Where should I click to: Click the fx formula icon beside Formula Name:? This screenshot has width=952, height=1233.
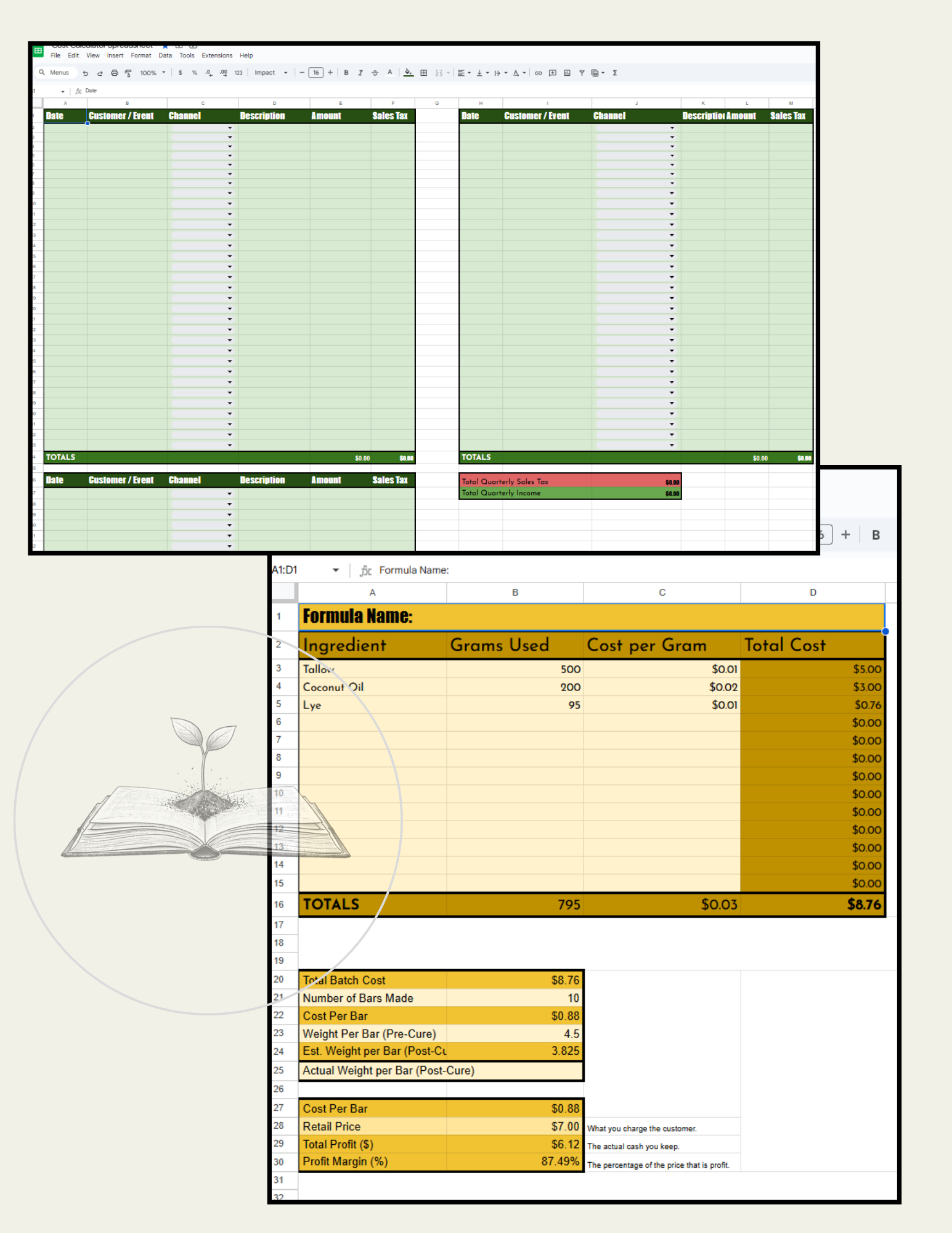click(x=365, y=570)
